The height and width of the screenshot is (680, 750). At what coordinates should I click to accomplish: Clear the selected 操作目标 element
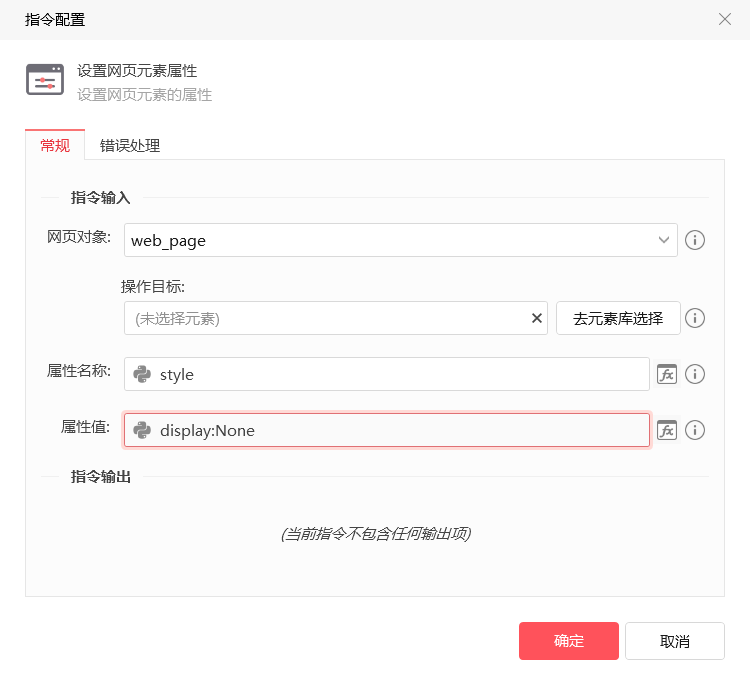point(537,318)
